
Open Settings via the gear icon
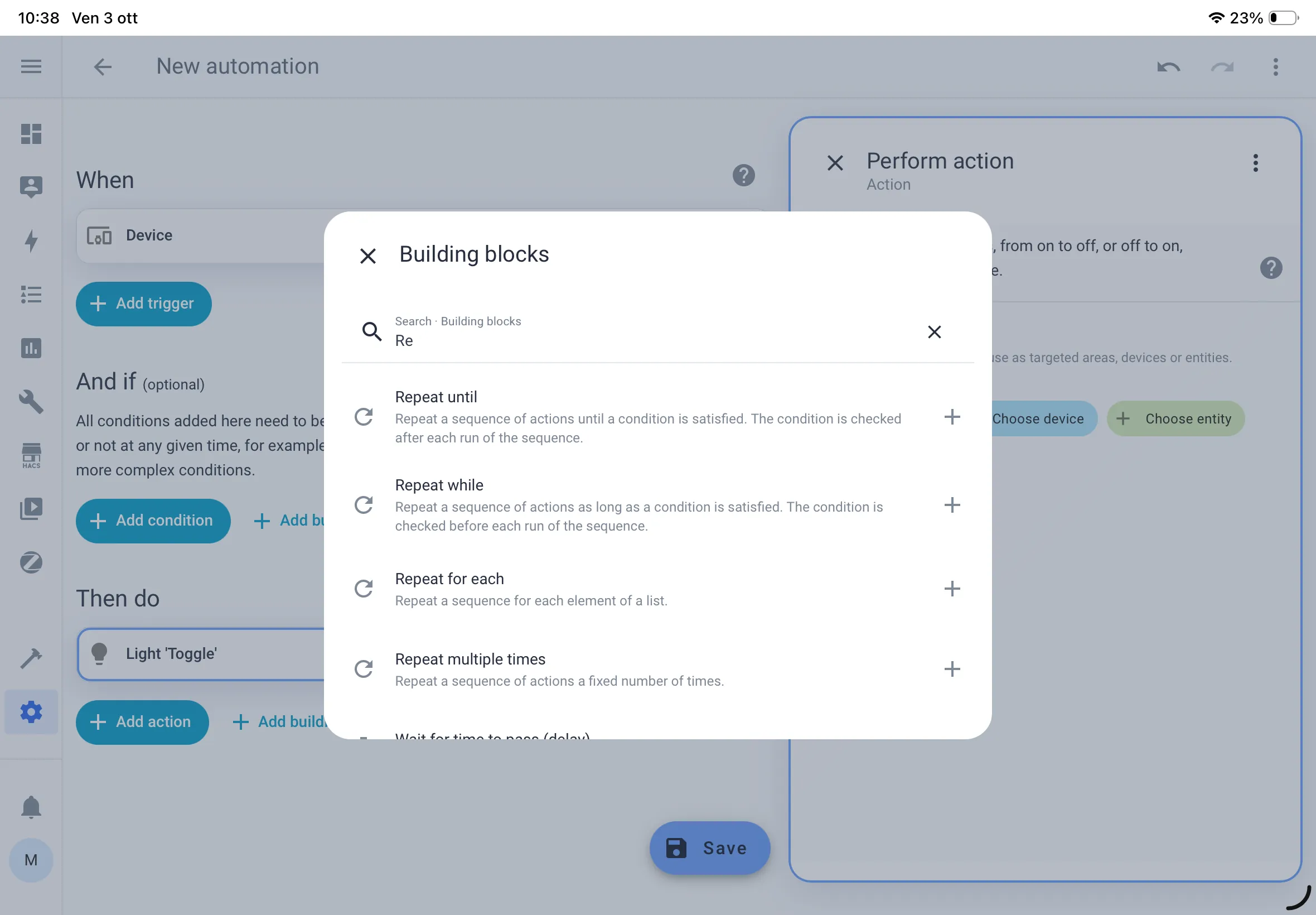click(x=32, y=712)
